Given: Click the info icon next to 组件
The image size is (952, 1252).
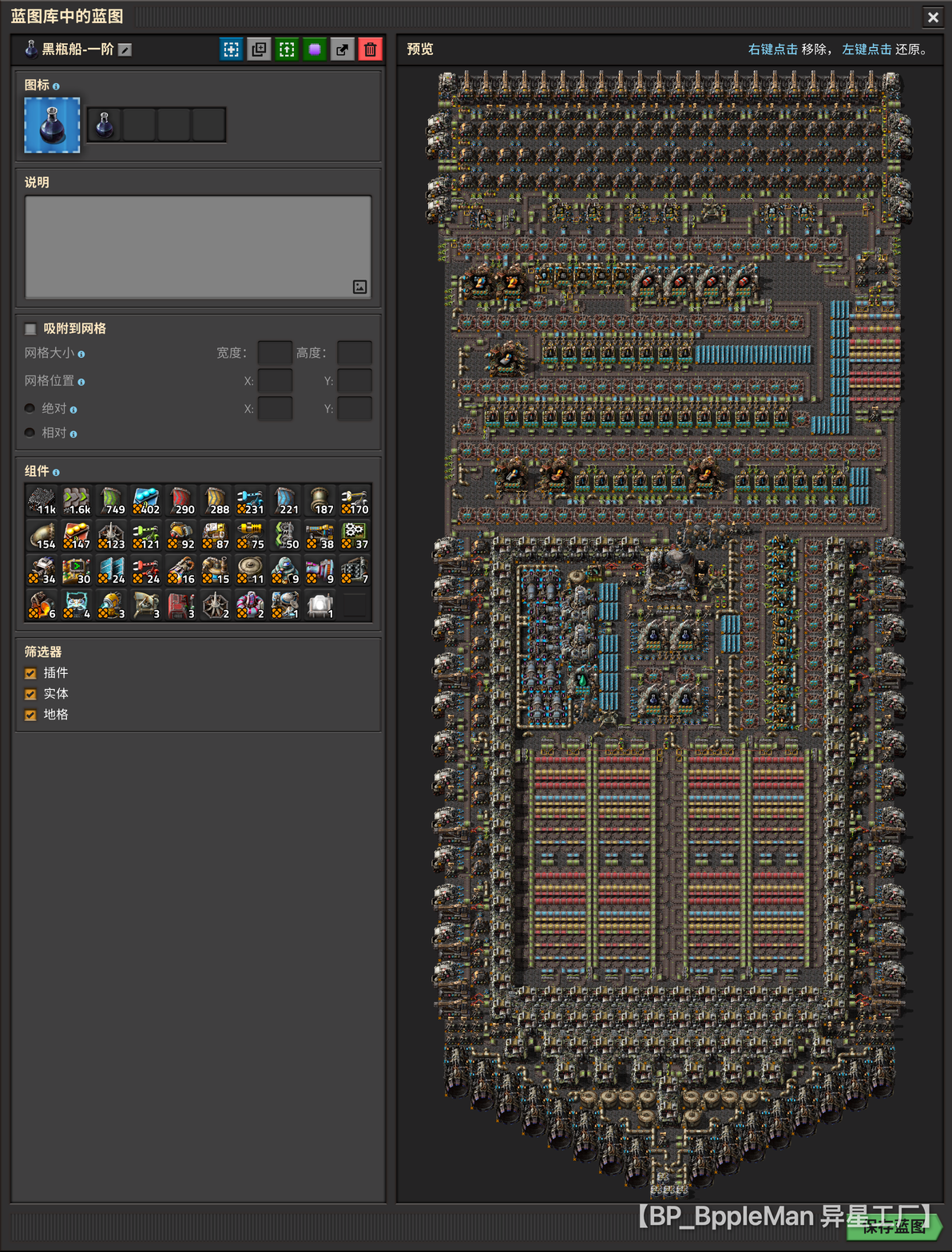Looking at the screenshot, I should (x=56, y=473).
